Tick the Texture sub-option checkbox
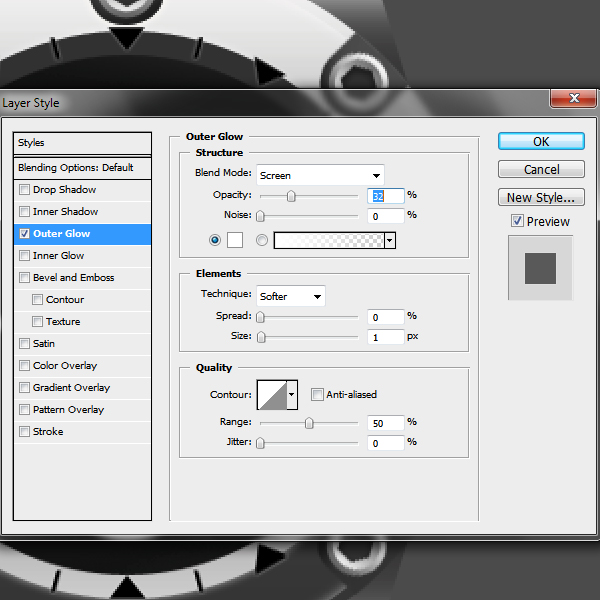This screenshot has height=600, width=600. [x=38, y=321]
